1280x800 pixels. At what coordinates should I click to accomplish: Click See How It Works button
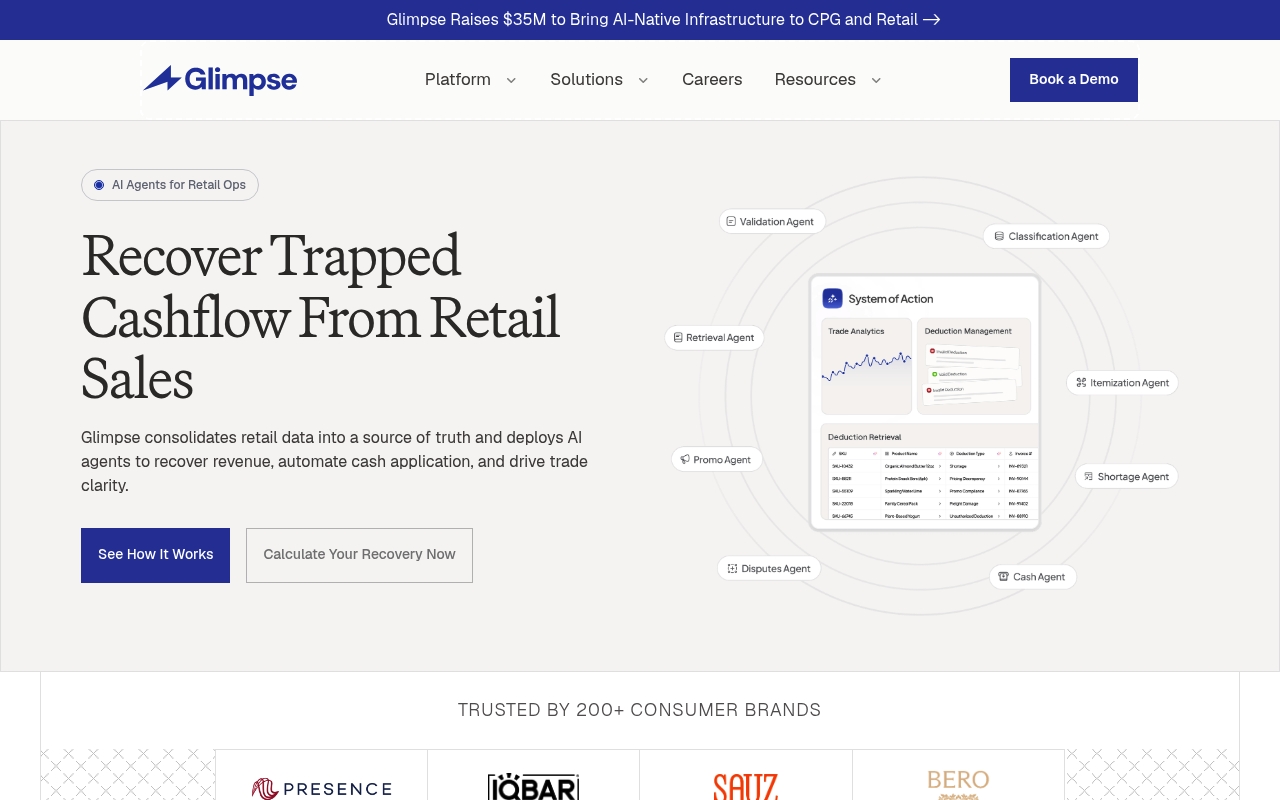click(x=155, y=555)
